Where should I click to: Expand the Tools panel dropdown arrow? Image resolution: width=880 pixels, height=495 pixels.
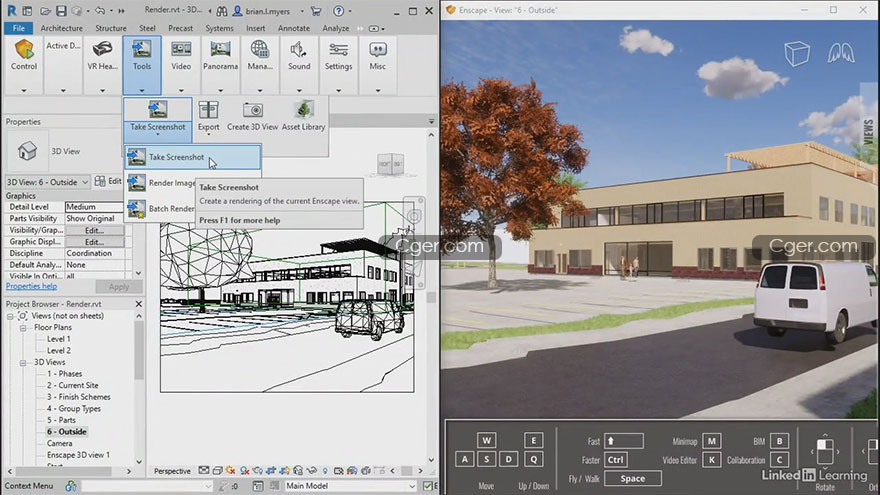tap(142, 90)
